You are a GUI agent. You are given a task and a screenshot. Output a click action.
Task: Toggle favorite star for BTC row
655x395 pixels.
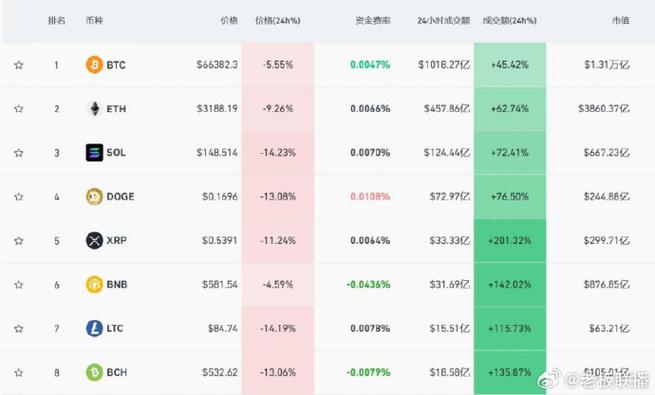tap(18, 65)
